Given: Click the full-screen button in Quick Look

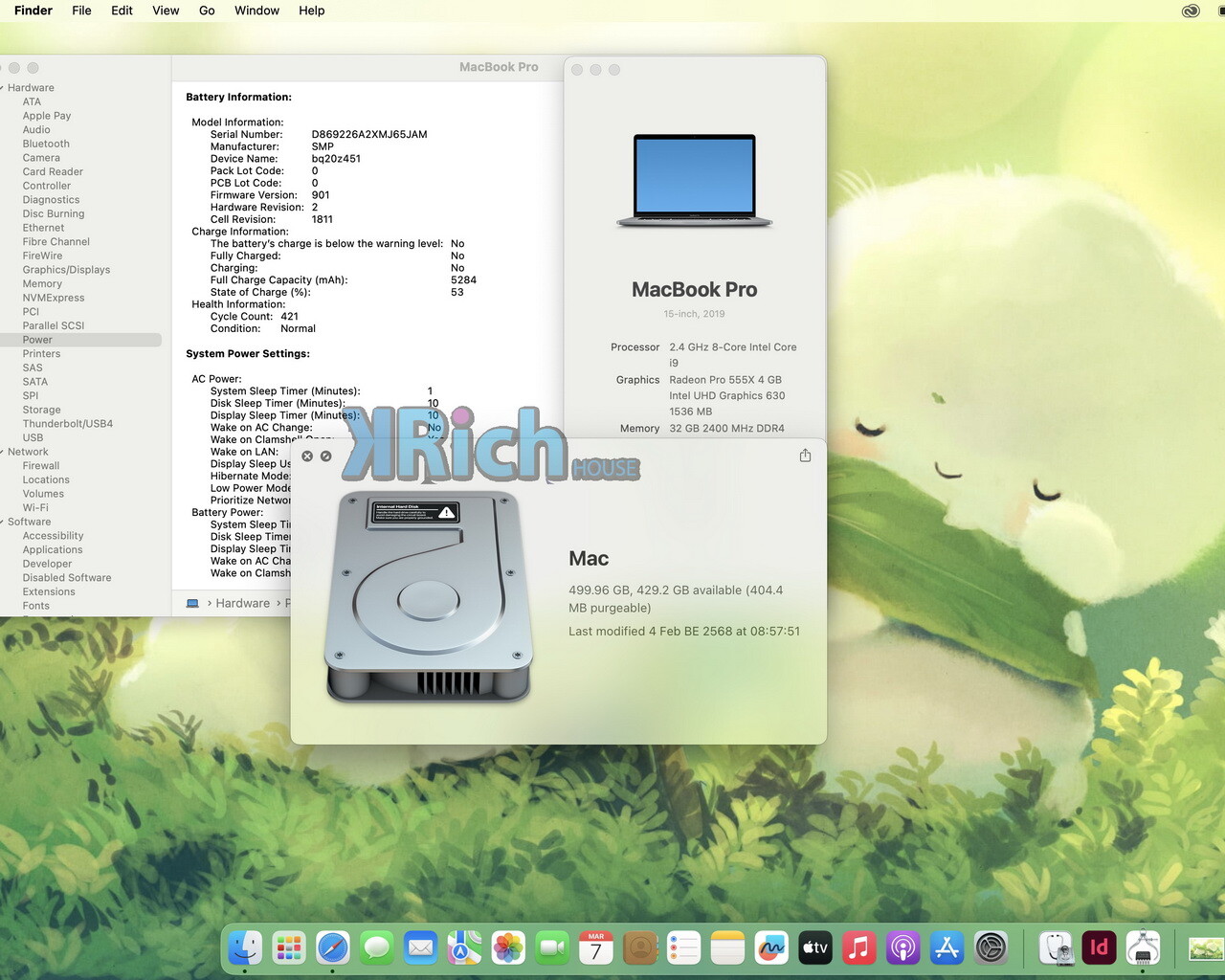Looking at the screenshot, I should point(326,457).
